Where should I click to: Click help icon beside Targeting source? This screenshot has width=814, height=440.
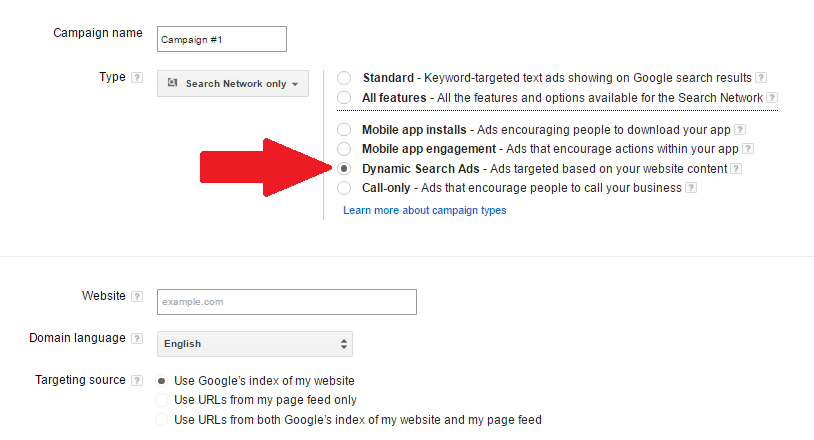pyautogui.click(x=137, y=380)
